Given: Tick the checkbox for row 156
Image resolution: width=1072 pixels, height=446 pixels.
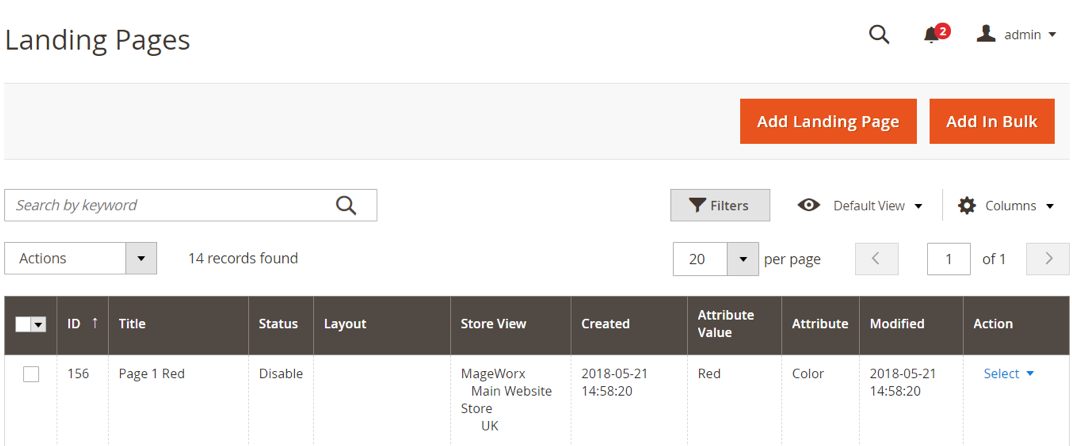Looking at the screenshot, I should coord(31,374).
